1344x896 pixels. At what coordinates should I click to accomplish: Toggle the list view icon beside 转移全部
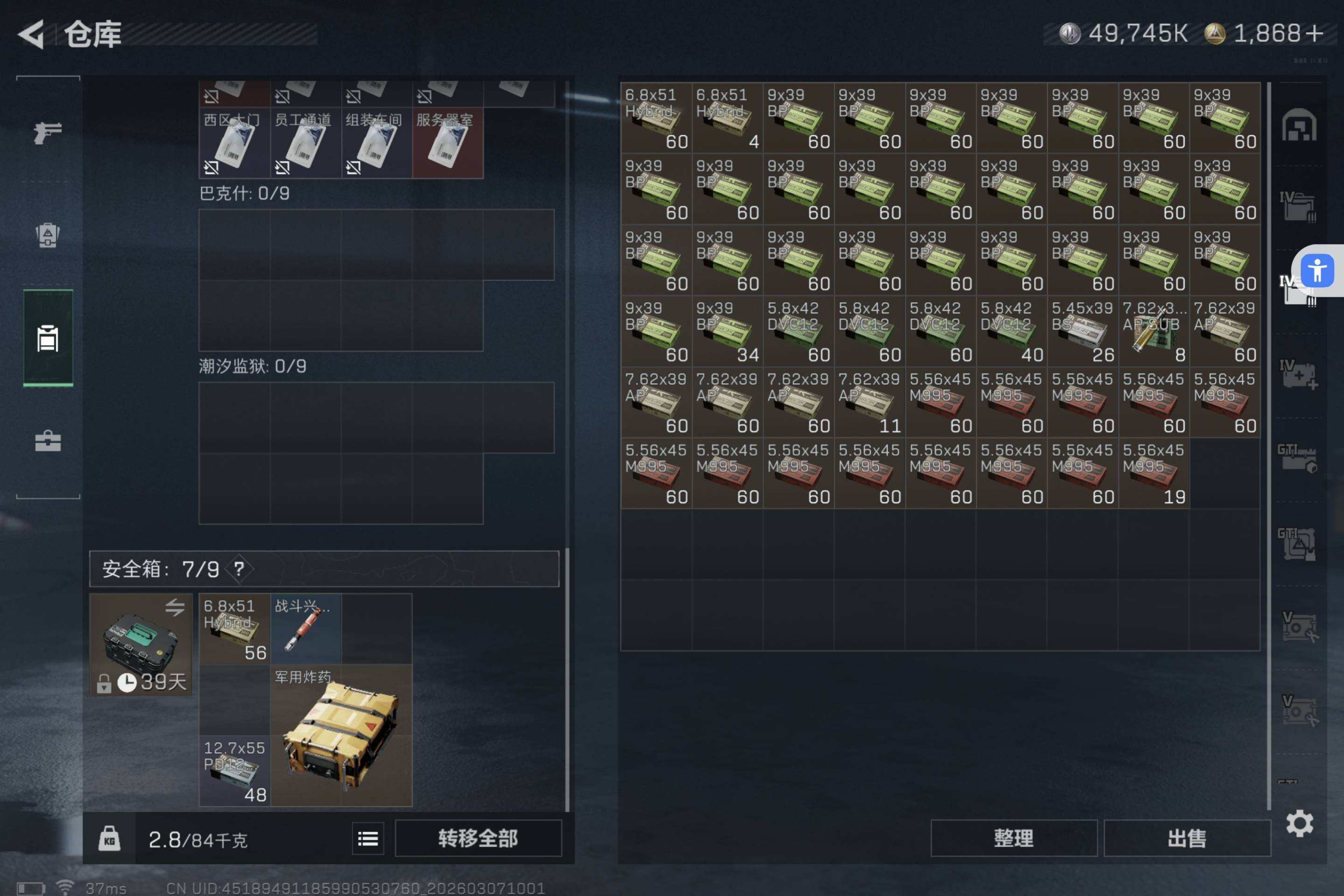pos(368,838)
